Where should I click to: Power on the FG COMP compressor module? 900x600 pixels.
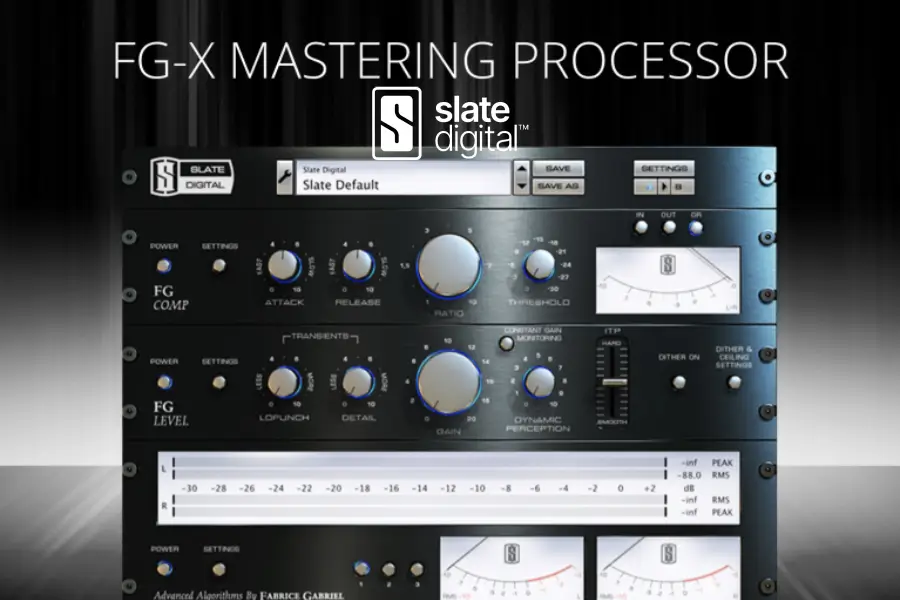pyautogui.click(x=164, y=266)
